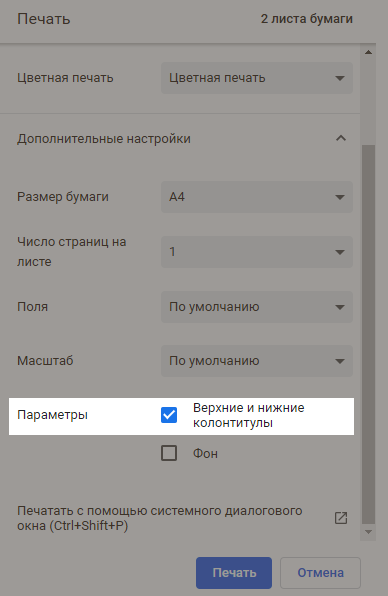Image resolution: width=388 pixels, height=596 pixels.
Task: Open the Цветная печать color dropdown
Action: [x=257, y=78]
